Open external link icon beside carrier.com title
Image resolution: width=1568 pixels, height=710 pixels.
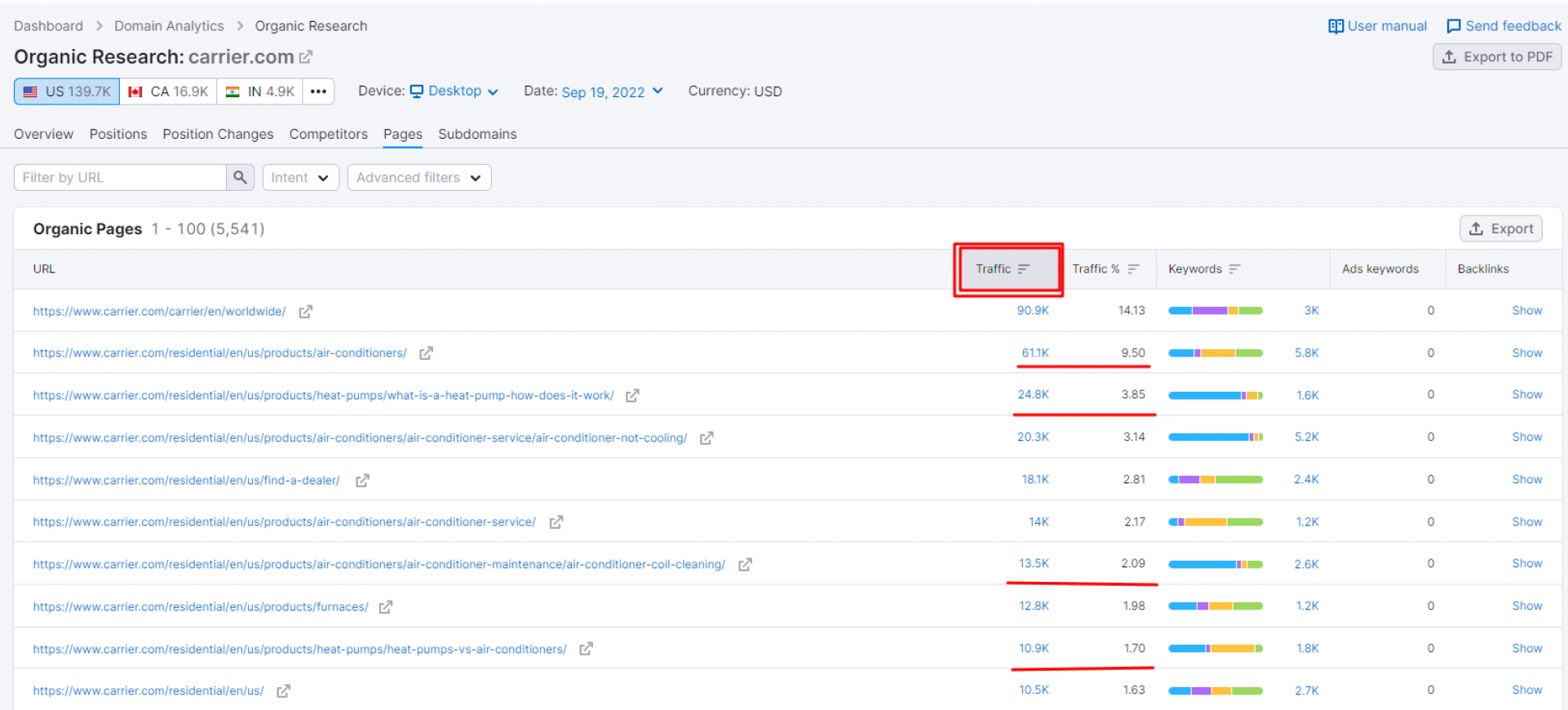pos(306,57)
